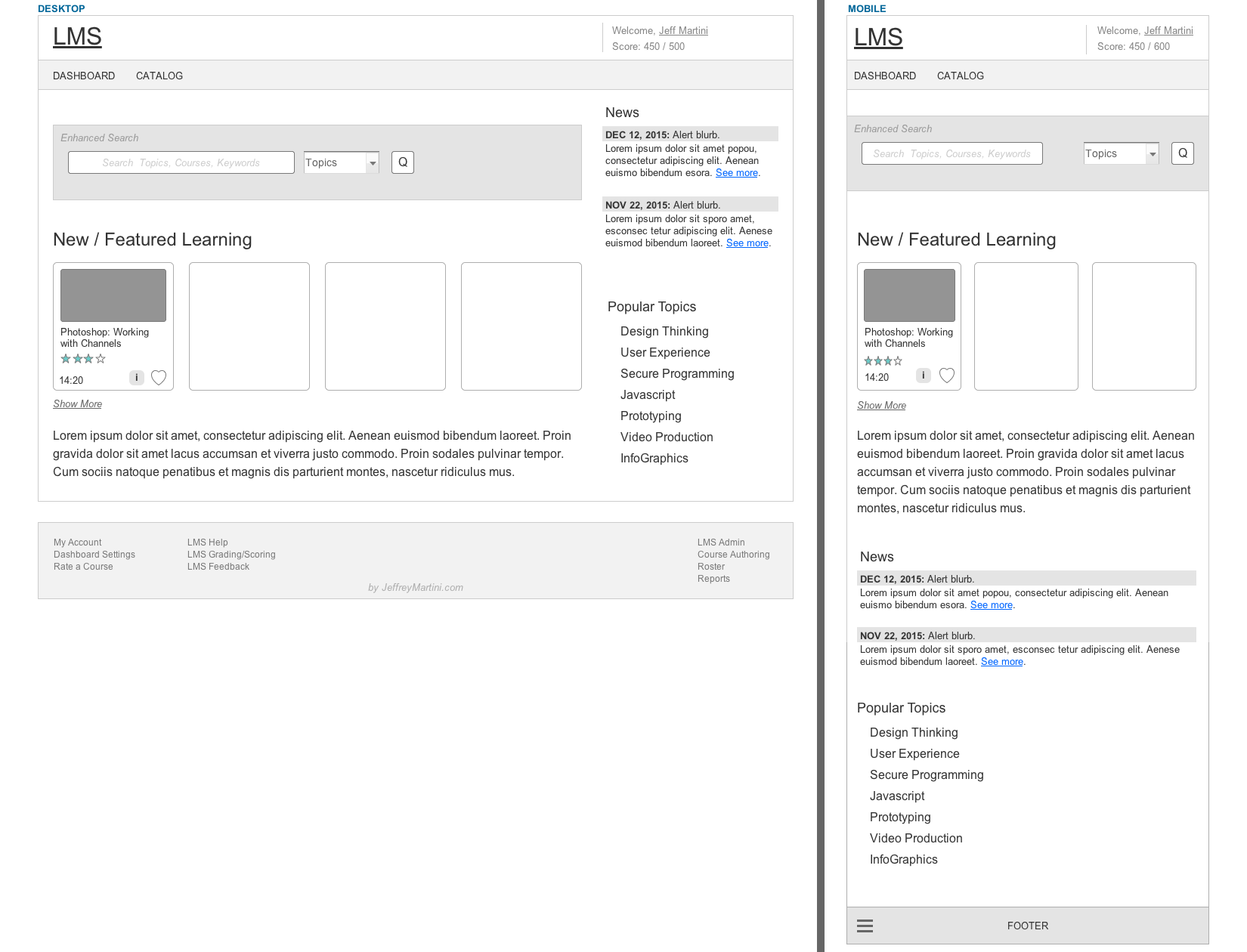1247x952 pixels.
Task: Open course info icon on mobile card
Action: [924, 376]
